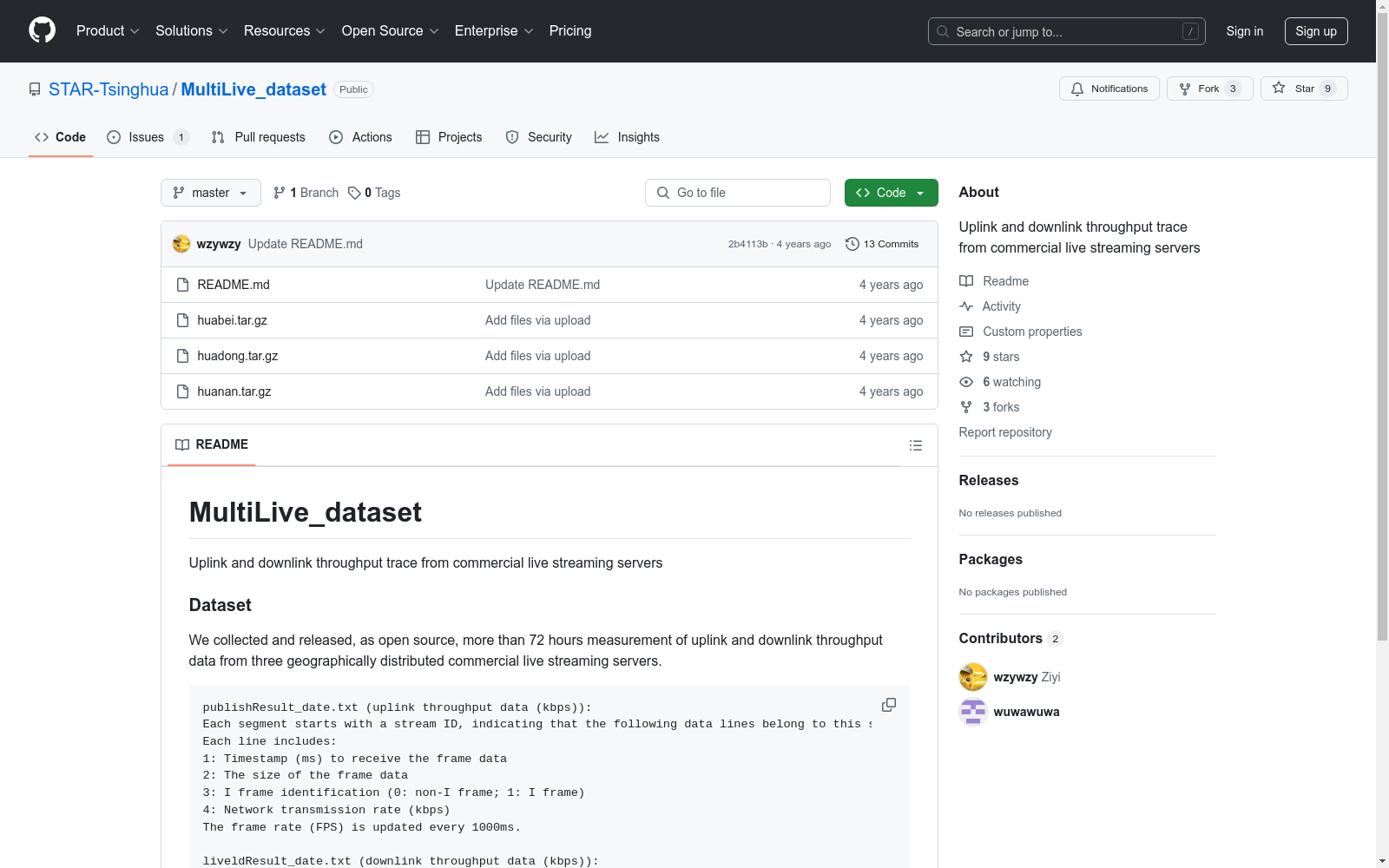The width and height of the screenshot is (1389, 868).
Task: Open wzywzy contributor avatar
Action: (973, 677)
